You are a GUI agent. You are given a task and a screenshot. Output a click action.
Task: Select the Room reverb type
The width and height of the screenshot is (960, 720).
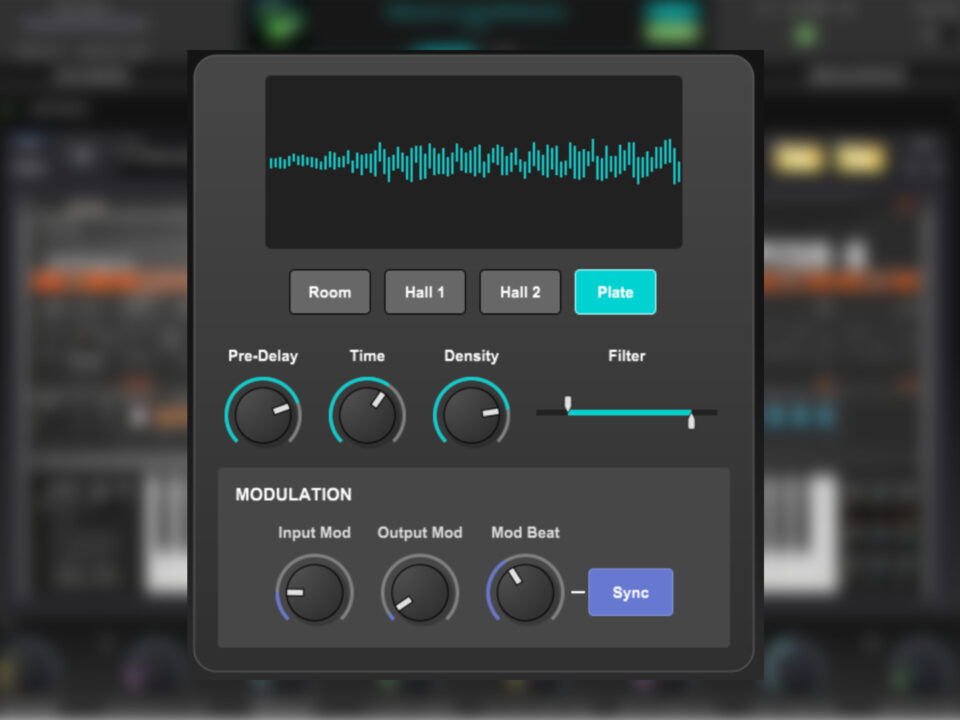pos(330,292)
